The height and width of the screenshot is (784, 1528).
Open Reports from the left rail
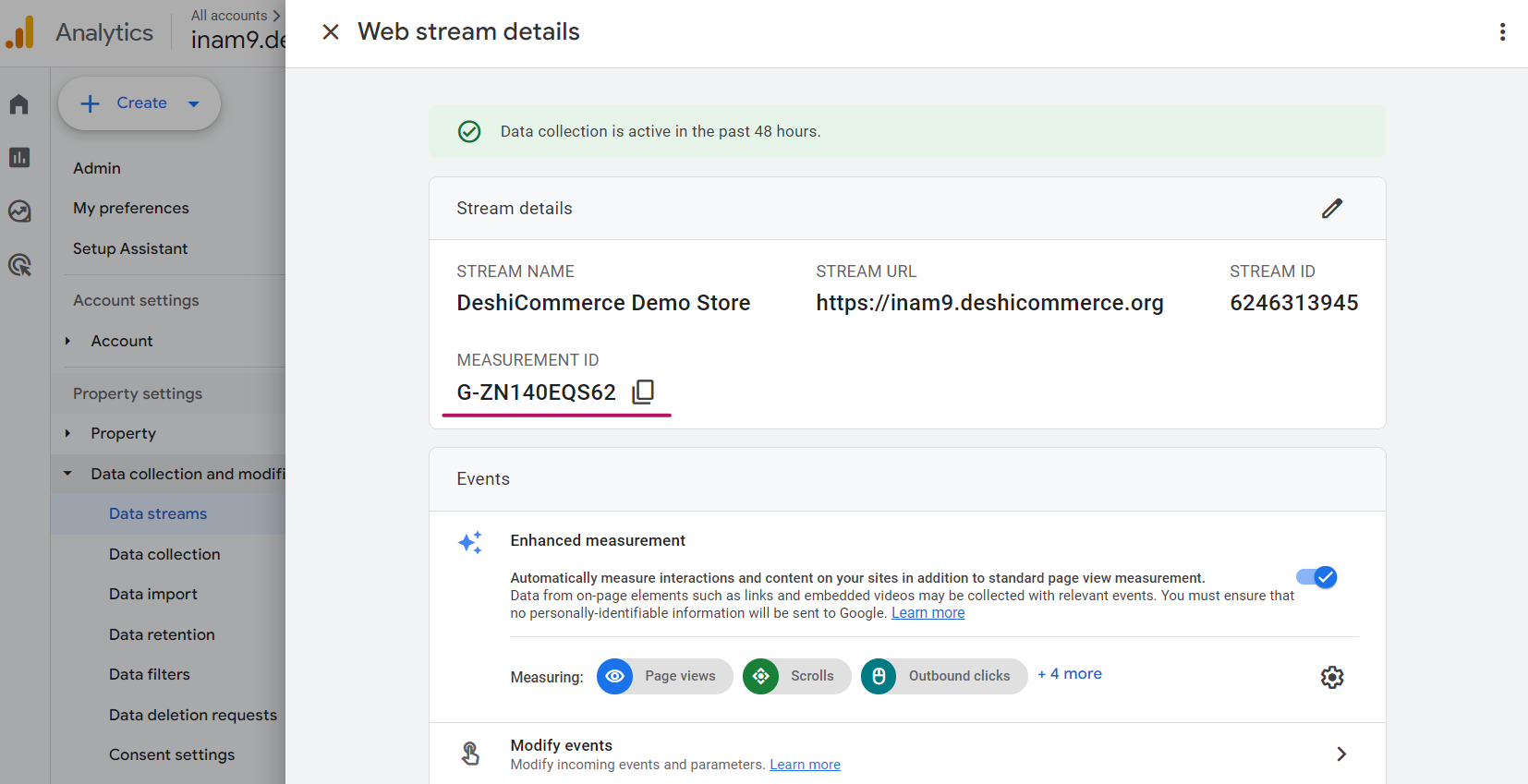[19, 158]
